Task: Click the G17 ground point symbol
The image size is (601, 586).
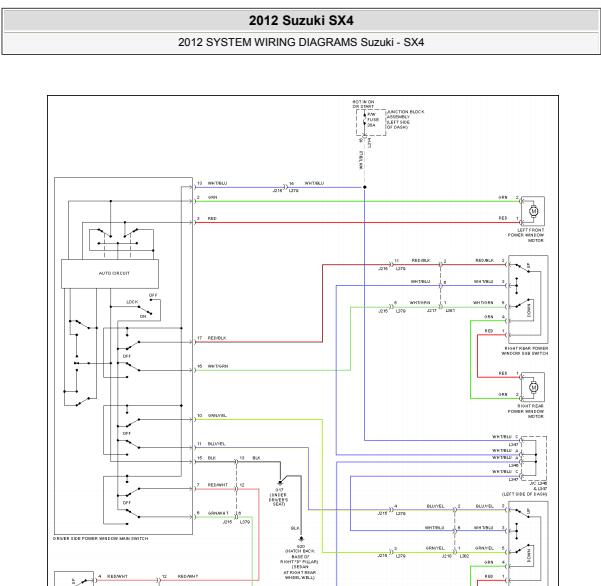Action: (280, 483)
